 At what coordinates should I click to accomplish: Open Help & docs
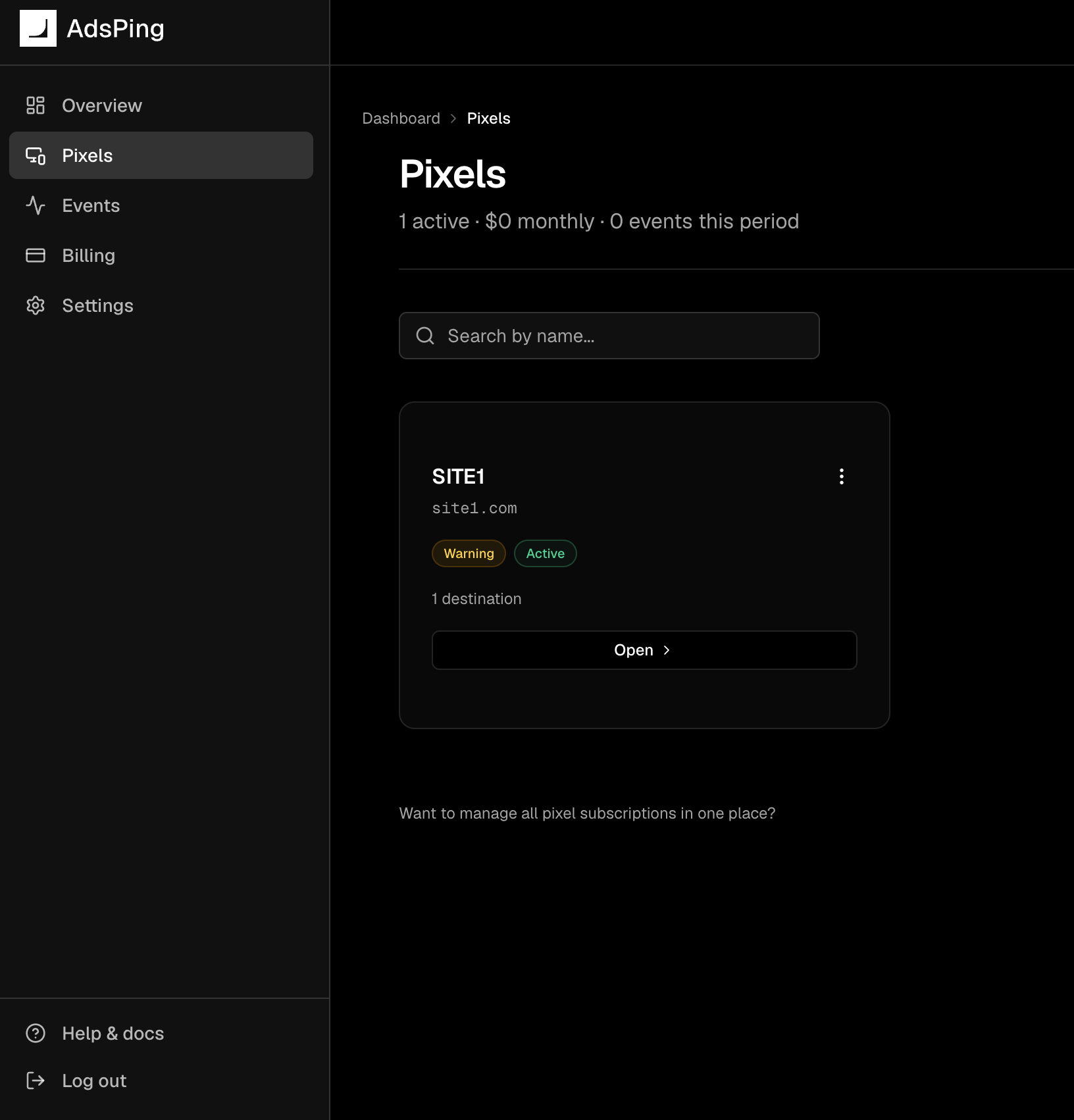point(161,1033)
